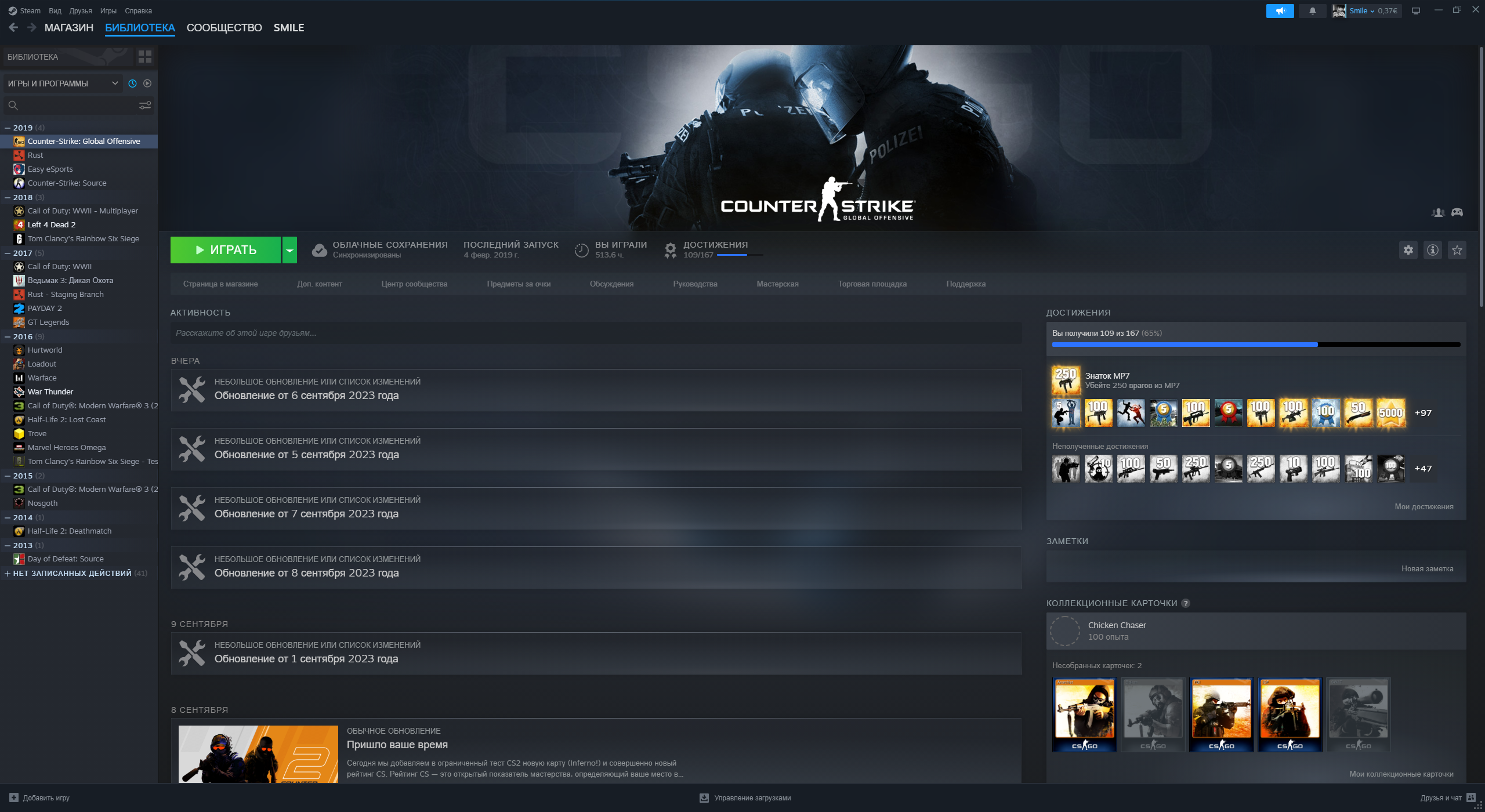Screen dimensions: 1485x812
Task: Toggle ready-to-play filter icon
Action: pos(147,84)
